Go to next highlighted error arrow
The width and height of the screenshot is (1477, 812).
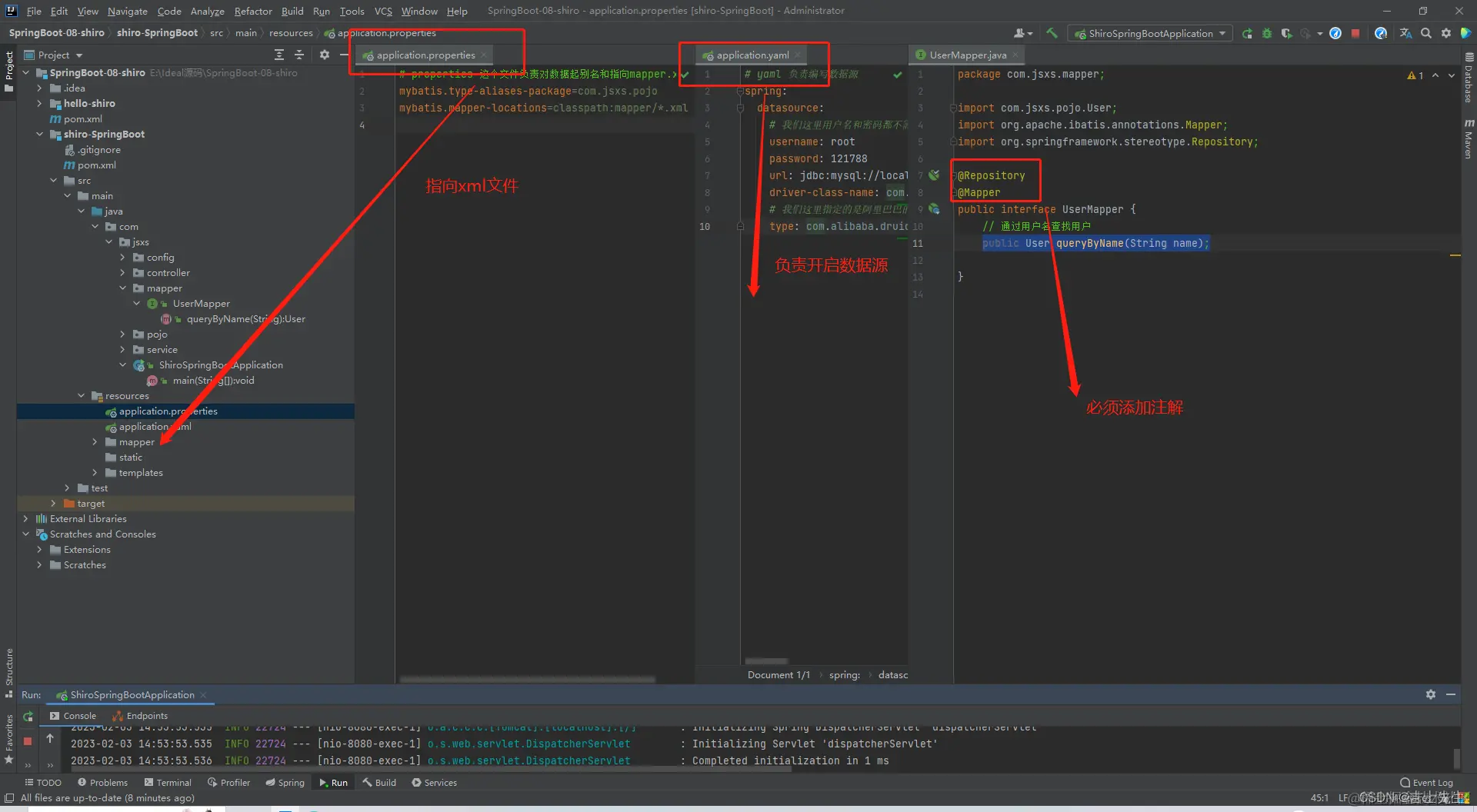pos(1452,75)
